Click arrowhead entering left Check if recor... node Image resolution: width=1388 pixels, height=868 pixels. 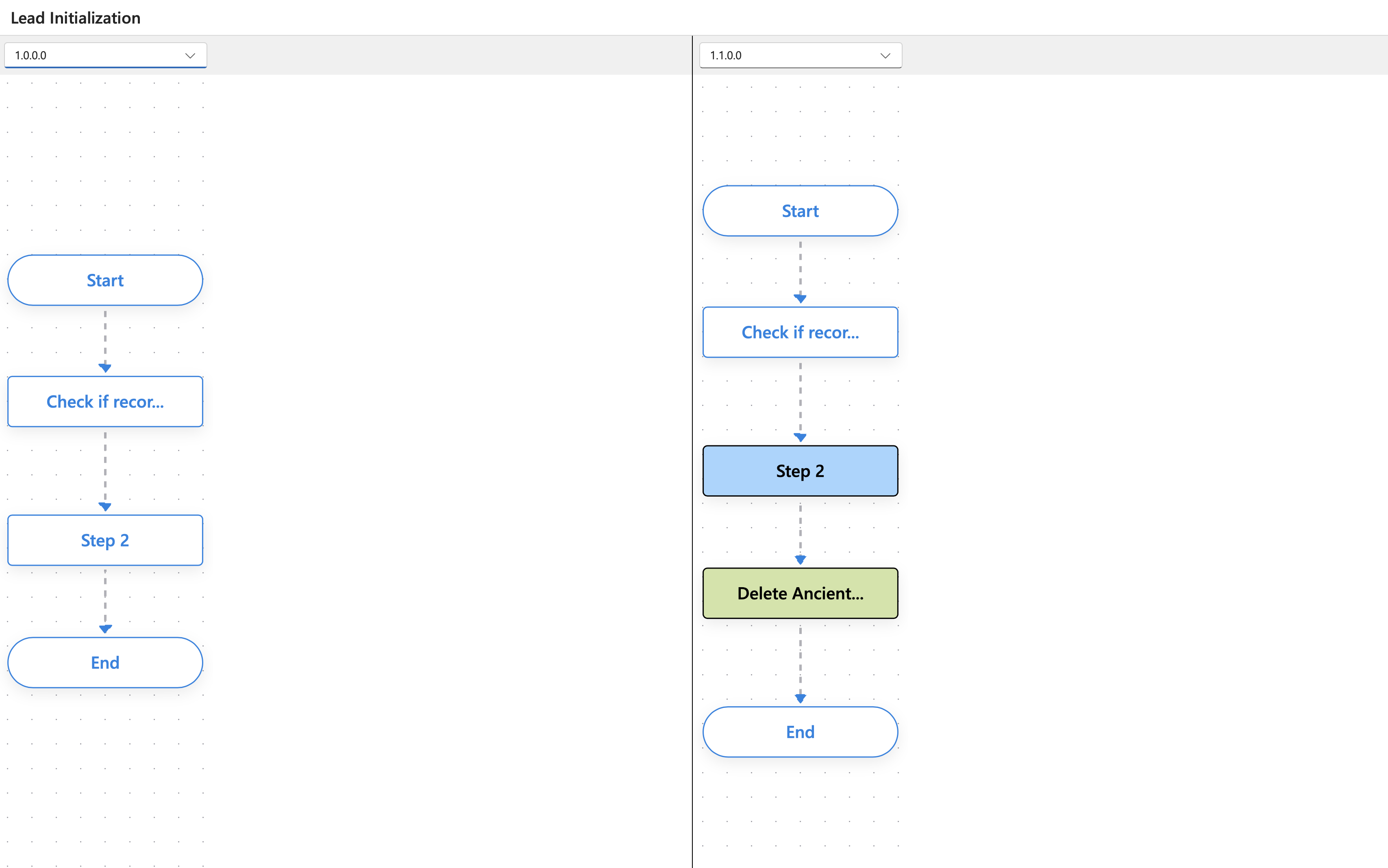[105, 368]
